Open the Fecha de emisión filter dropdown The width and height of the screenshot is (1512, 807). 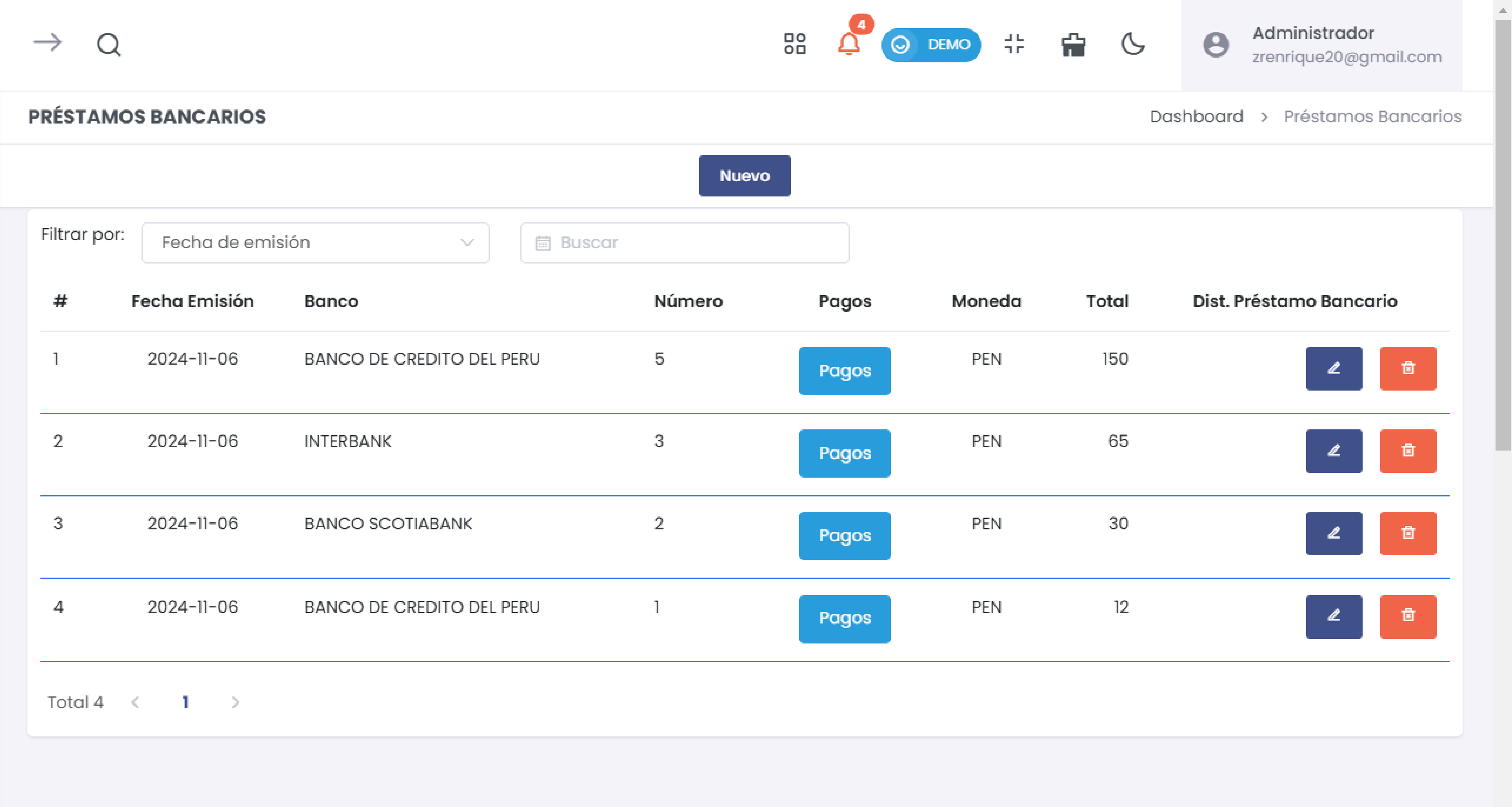coord(315,242)
